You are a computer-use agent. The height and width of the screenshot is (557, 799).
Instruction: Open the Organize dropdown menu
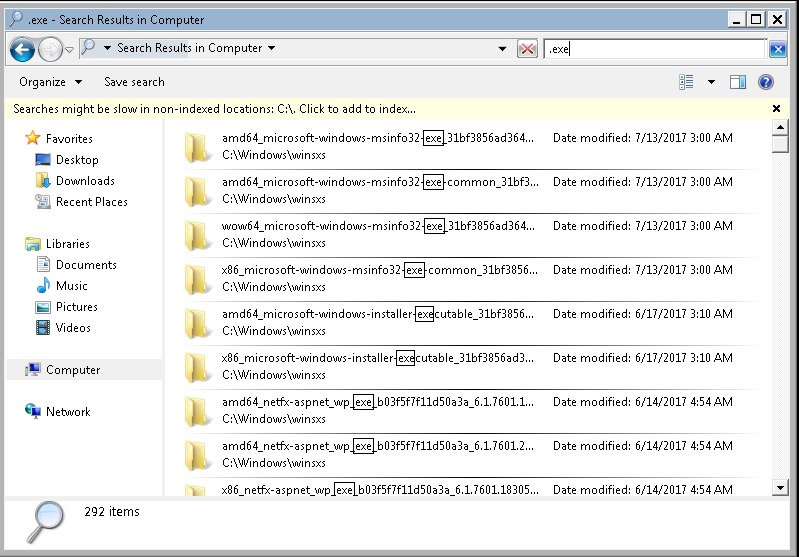tap(50, 82)
